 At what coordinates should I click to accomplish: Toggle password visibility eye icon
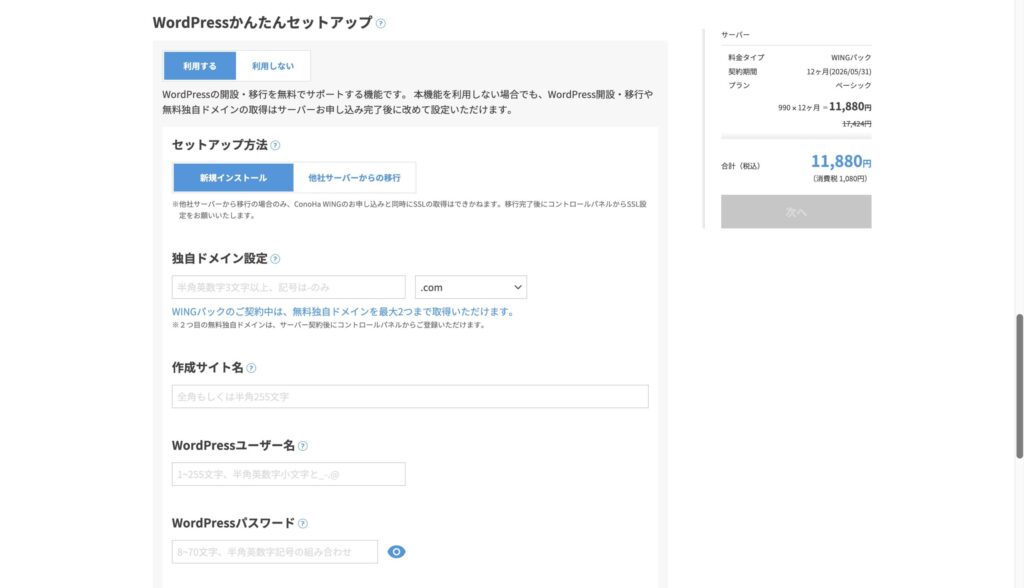[396, 552]
